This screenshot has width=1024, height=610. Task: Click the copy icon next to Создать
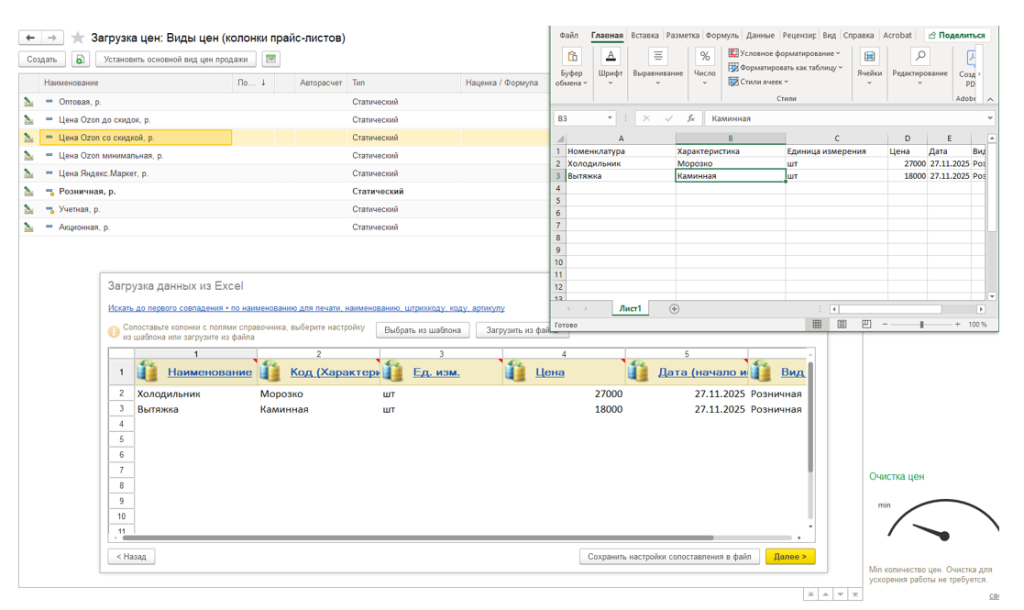pyautogui.click(x=80, y=59)
